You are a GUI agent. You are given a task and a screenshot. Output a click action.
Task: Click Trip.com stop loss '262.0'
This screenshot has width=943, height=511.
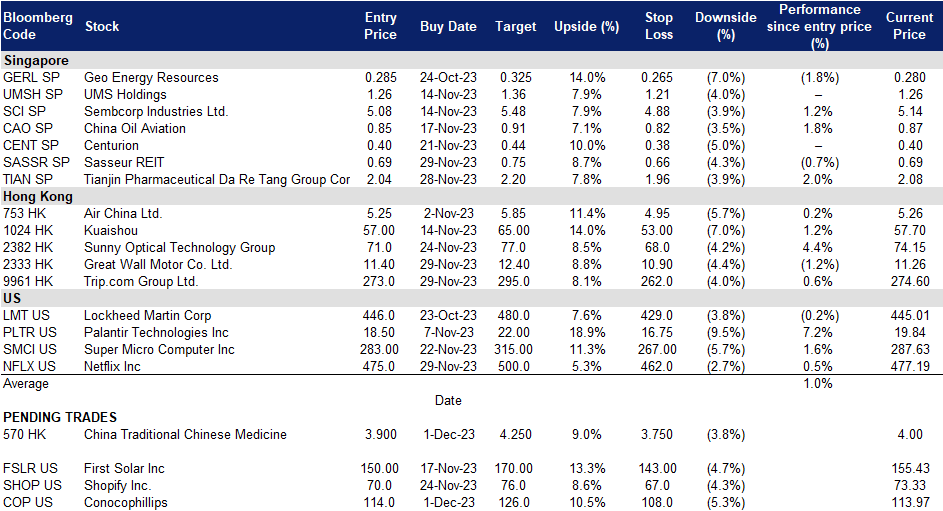pyautogui.click(x=657, y=281)
